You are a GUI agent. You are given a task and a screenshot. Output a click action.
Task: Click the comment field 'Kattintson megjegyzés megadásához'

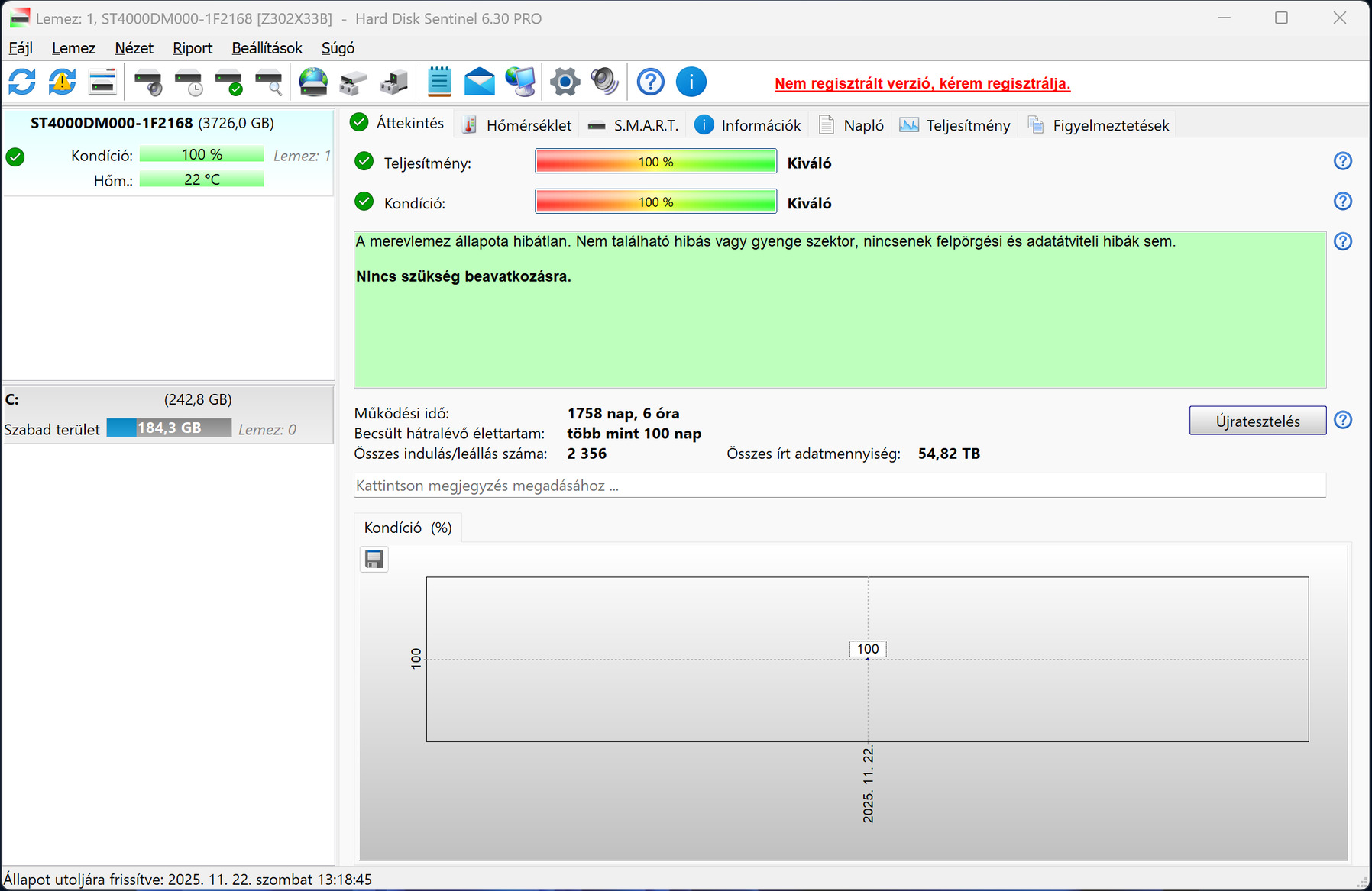tap(840, 486)
